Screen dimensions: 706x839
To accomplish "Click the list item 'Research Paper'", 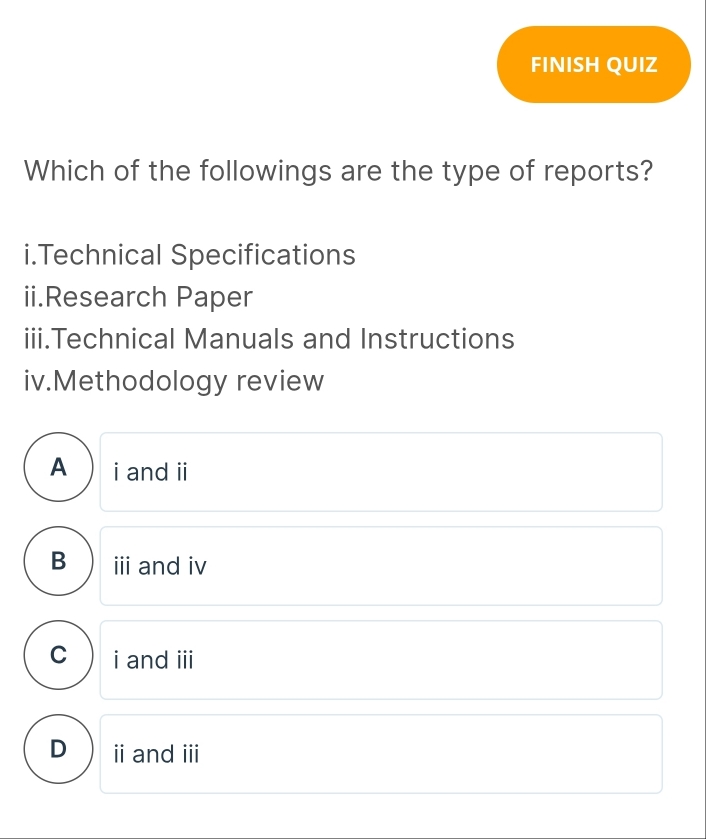I will coord(136,297).
